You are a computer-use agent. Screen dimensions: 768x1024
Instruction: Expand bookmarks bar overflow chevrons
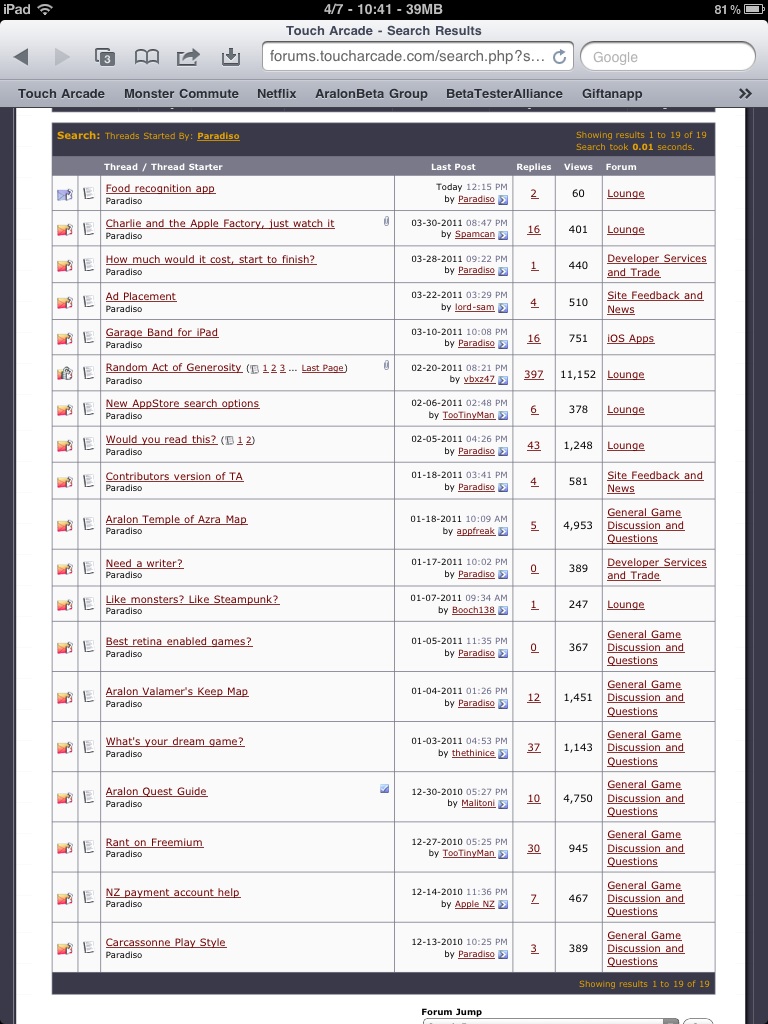click(x=745, y=93)
